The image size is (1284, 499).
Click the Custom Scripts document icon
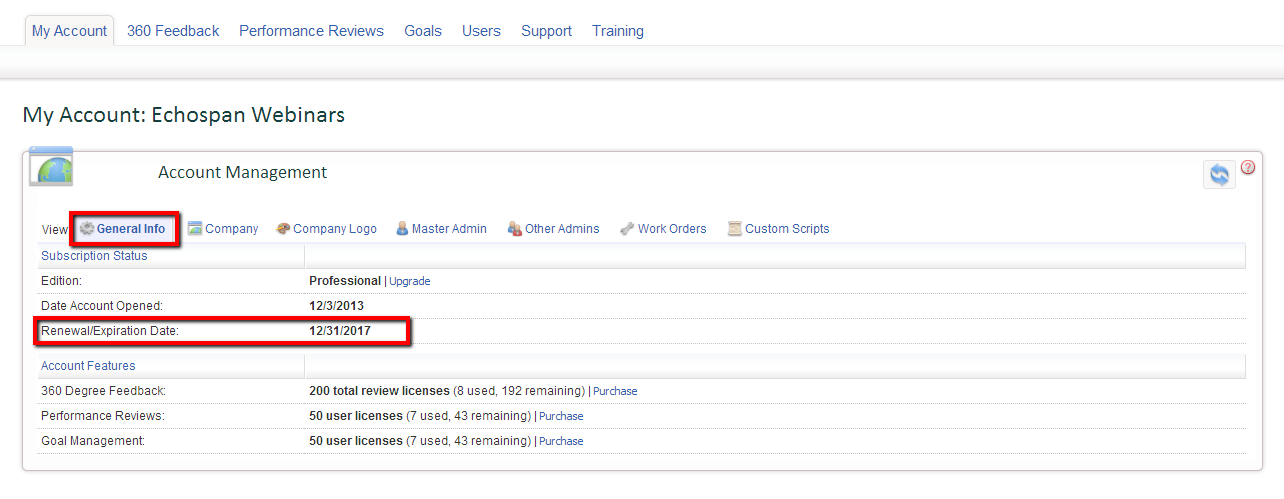tap(734, 229)
